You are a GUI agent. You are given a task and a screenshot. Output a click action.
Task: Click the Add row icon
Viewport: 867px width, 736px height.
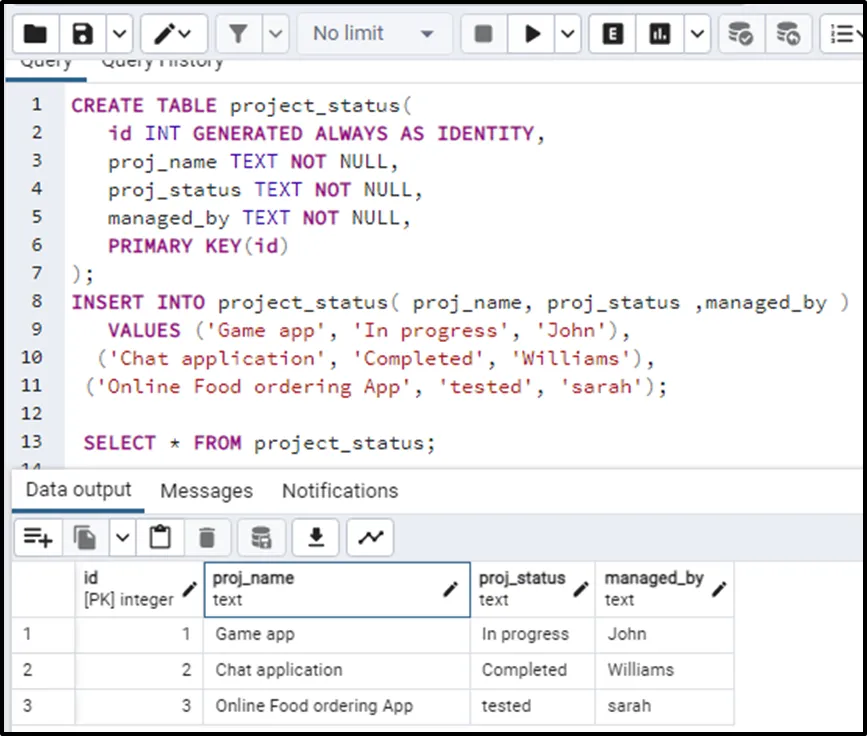click(38, 538)
